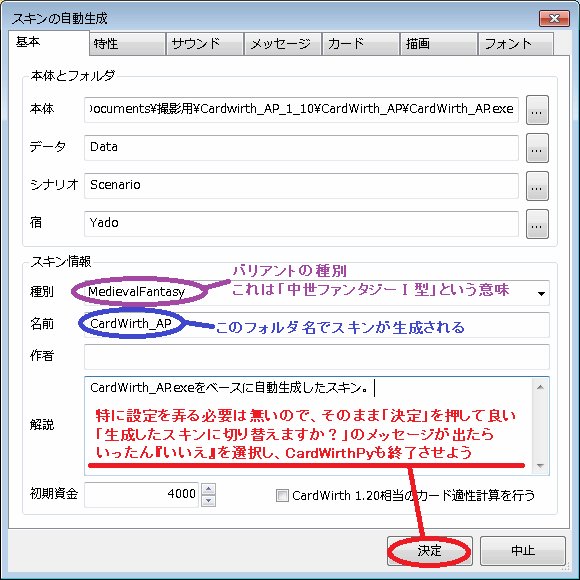Increase 初期資金 with the up arrow
This screenshot has width=580, height=580.
209,489
